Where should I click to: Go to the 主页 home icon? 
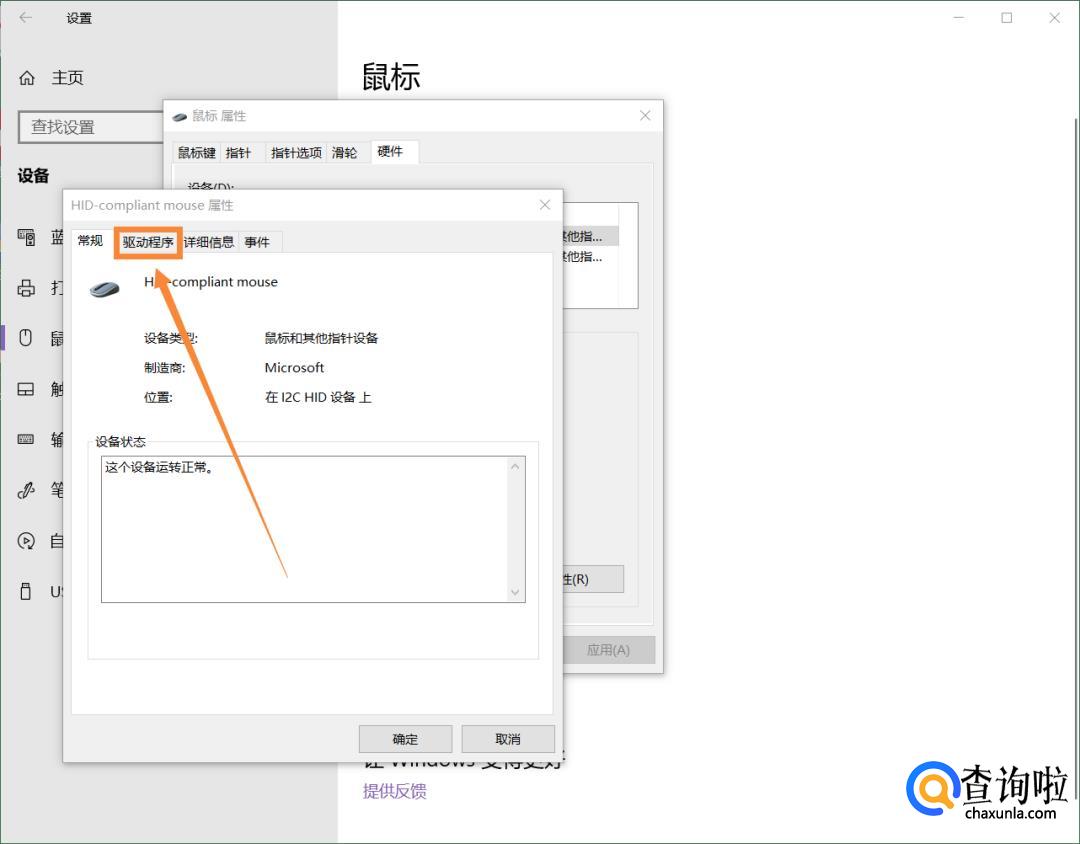pyautogui.click(x=27, y=78)
